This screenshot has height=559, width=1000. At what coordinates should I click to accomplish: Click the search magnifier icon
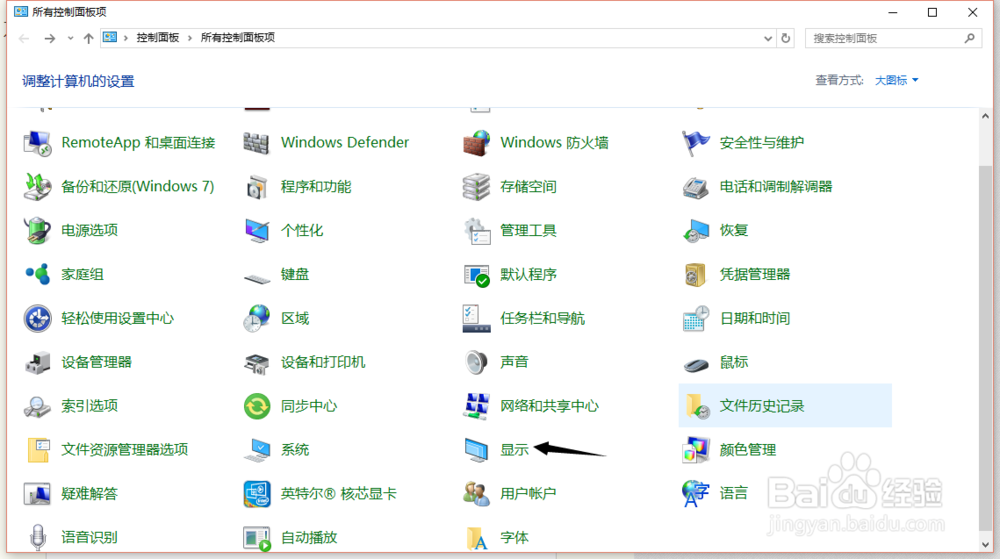[970, 38]
